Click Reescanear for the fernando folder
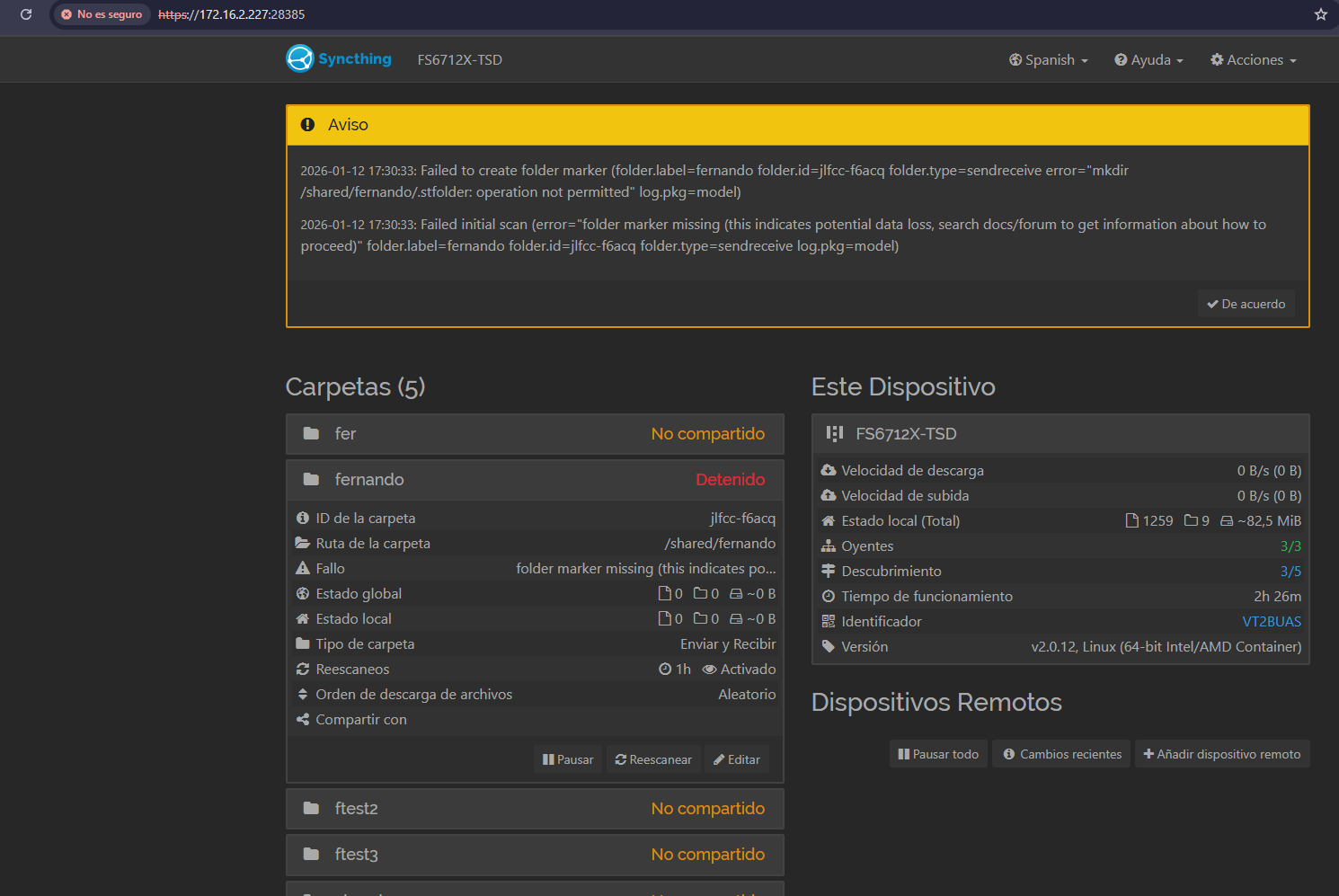 (x=653, y=760)
